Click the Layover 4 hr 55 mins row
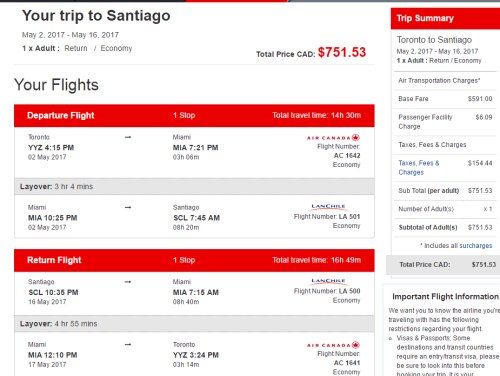This screenshot has height=376, width=500. [x=194, y=324]
